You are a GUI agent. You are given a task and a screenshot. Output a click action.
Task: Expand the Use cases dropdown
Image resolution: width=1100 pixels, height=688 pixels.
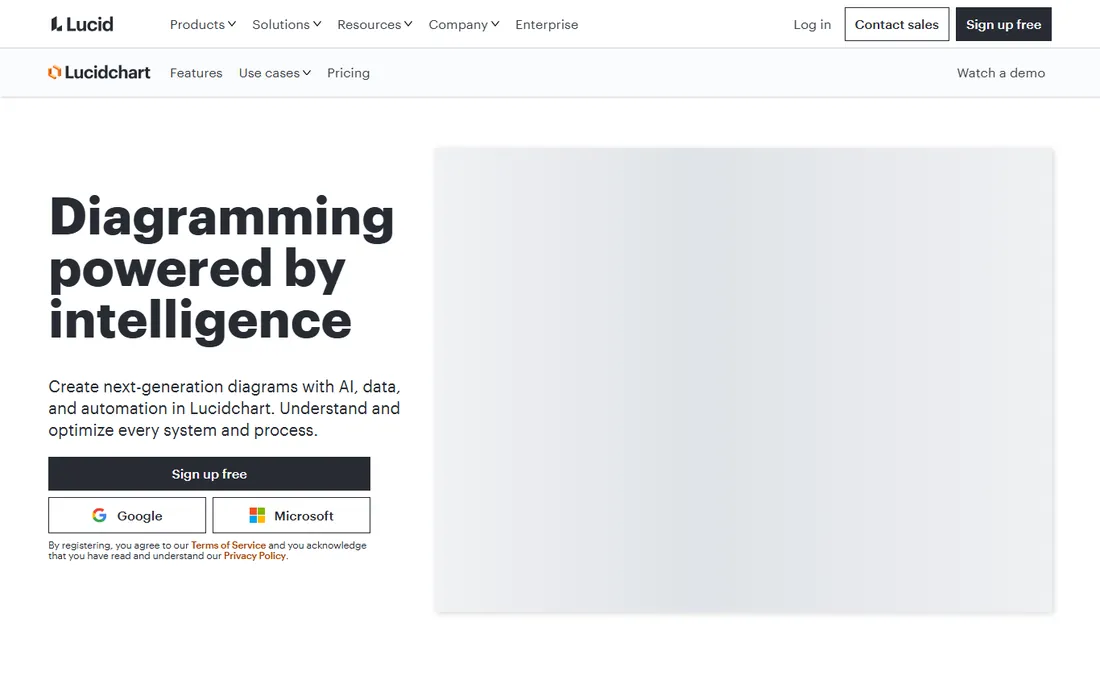coord(274,73)
